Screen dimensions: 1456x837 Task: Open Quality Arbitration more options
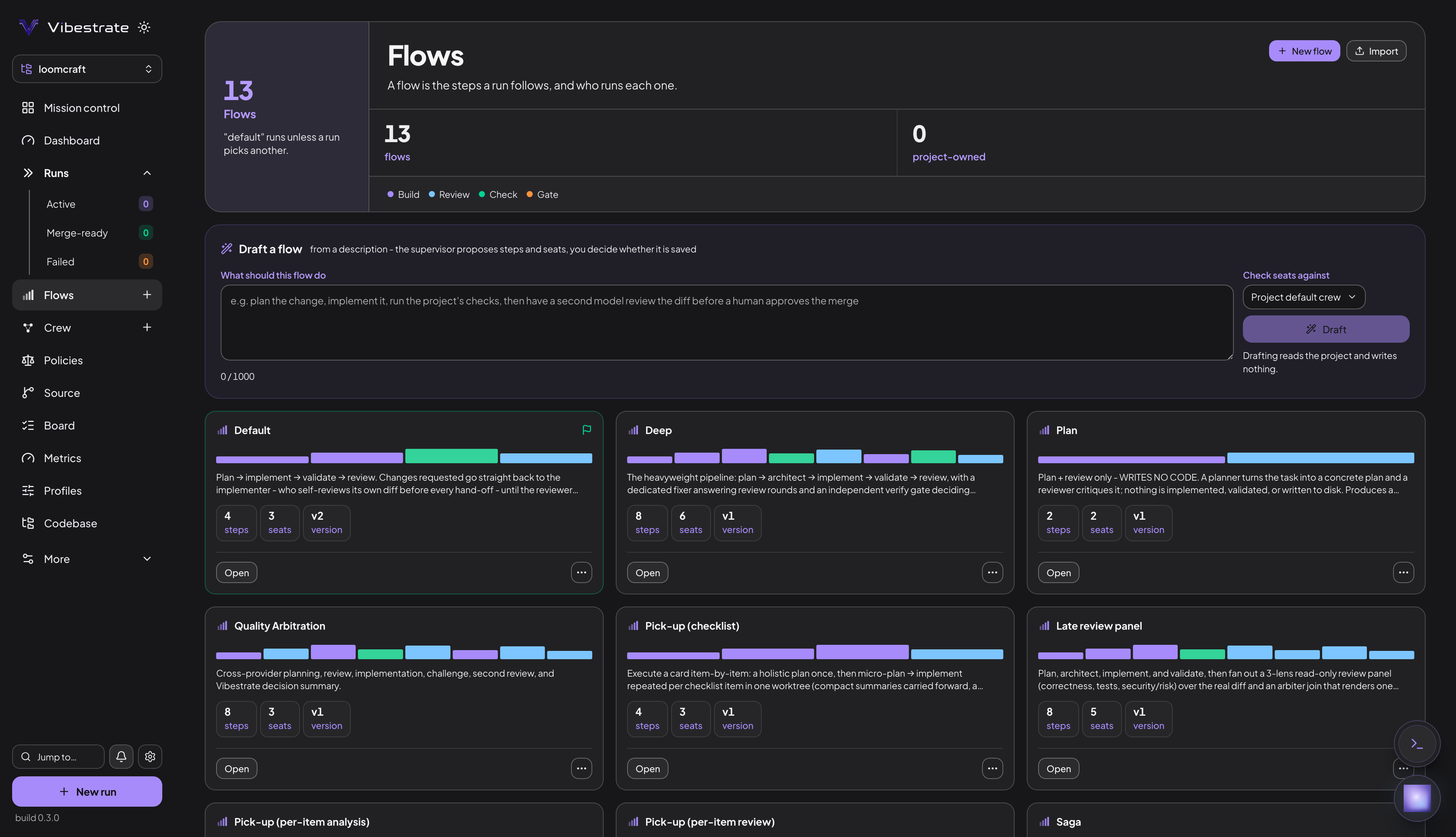[x=581, y=769]
